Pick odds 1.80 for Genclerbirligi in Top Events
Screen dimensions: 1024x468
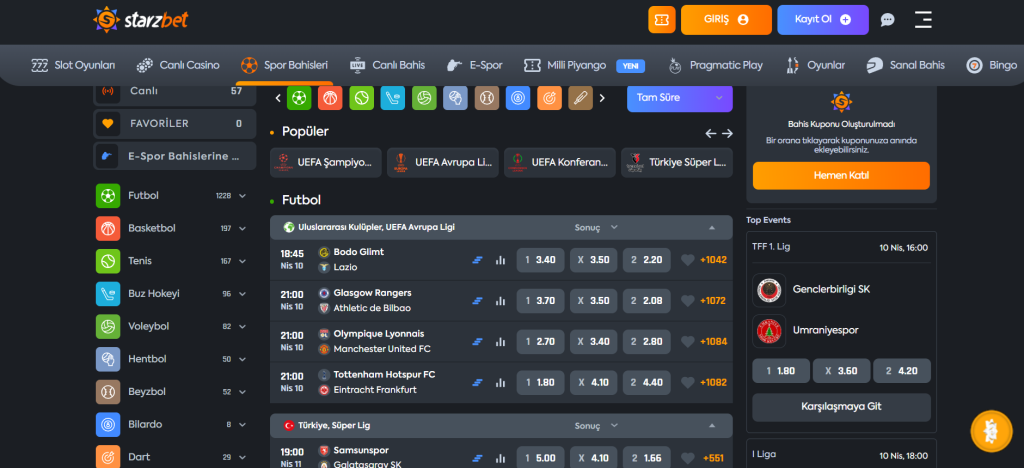click(x=781, y=371)
